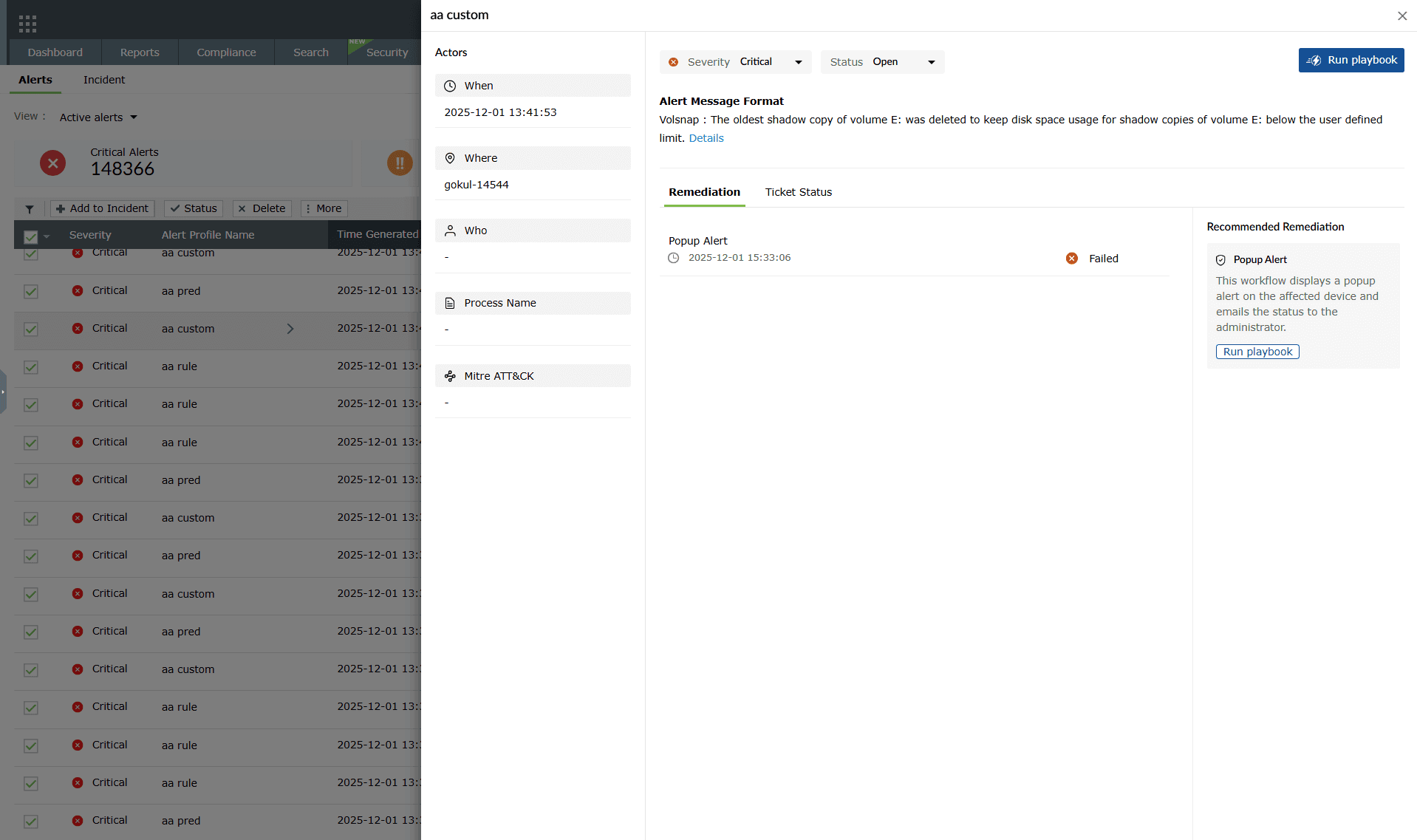The height and width of the screenshot is (840, 1417).
Task: Click the person icon in the Who section
Action: (450, 230)
